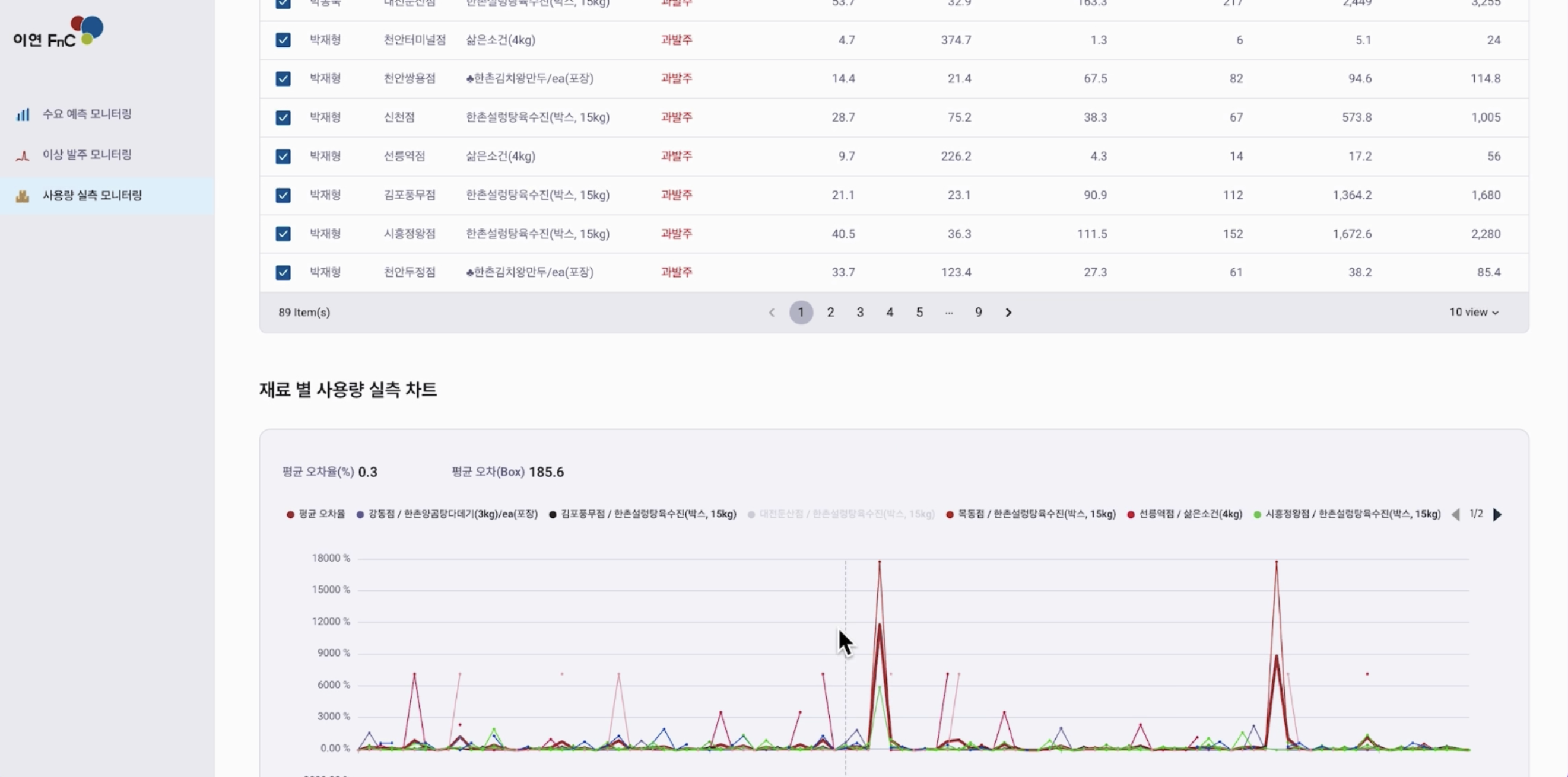
Task: Toggle greyed-out 대전둔산점 legend series
Action: coord(846,514)
